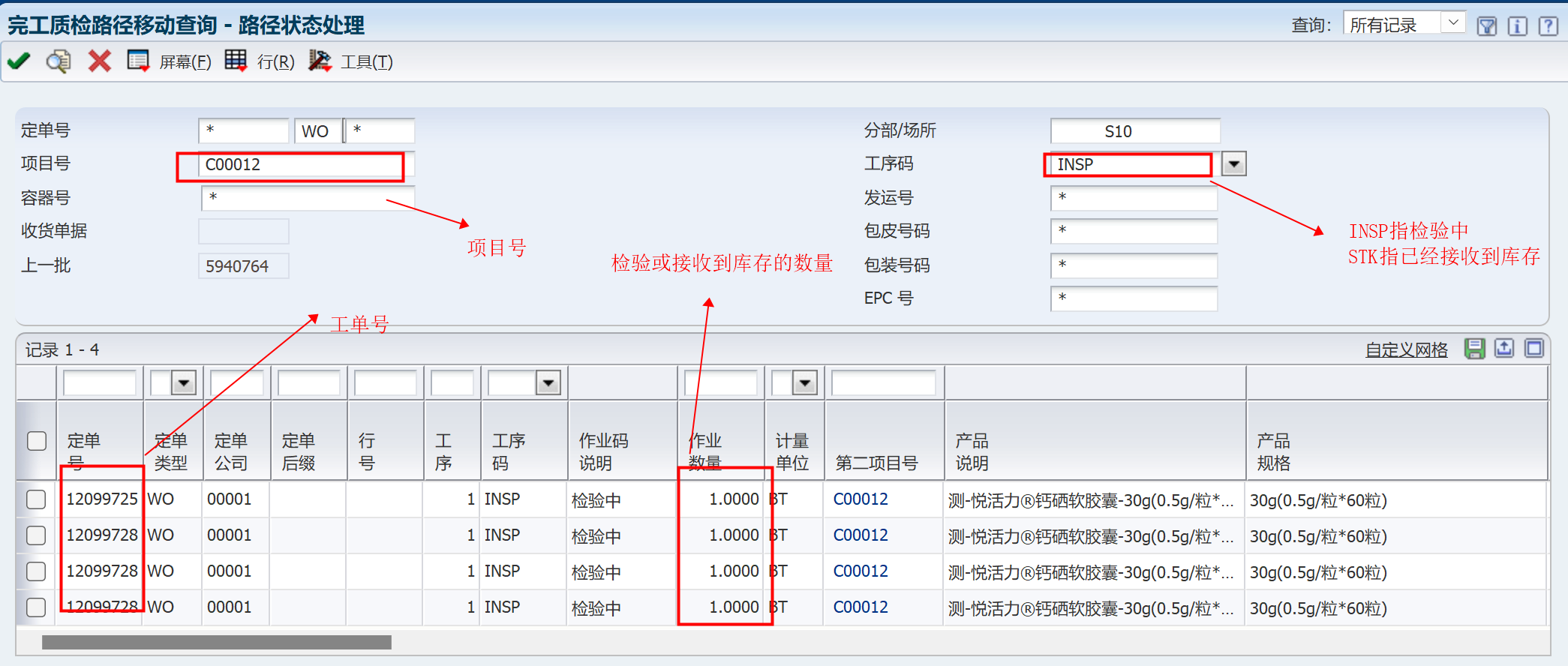This screenshot has height=666, width=1568.
Task: Click the EPC 号 input field
Action: click(x=1134, y=298)
